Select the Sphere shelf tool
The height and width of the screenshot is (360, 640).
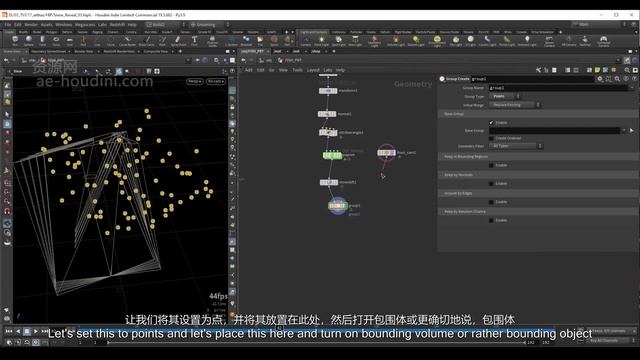(29, 40)
